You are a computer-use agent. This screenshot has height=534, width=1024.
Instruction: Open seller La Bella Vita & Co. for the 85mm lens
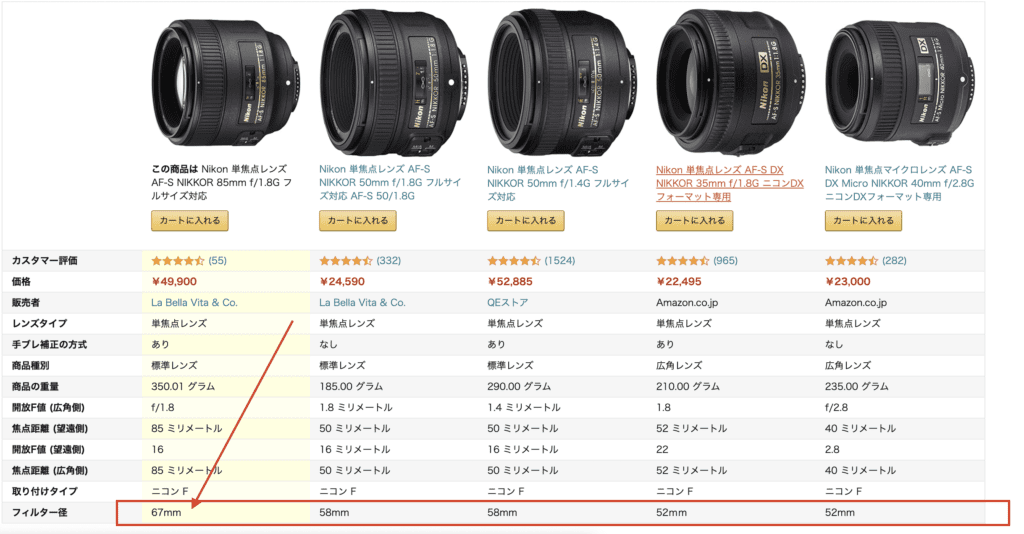195,302
